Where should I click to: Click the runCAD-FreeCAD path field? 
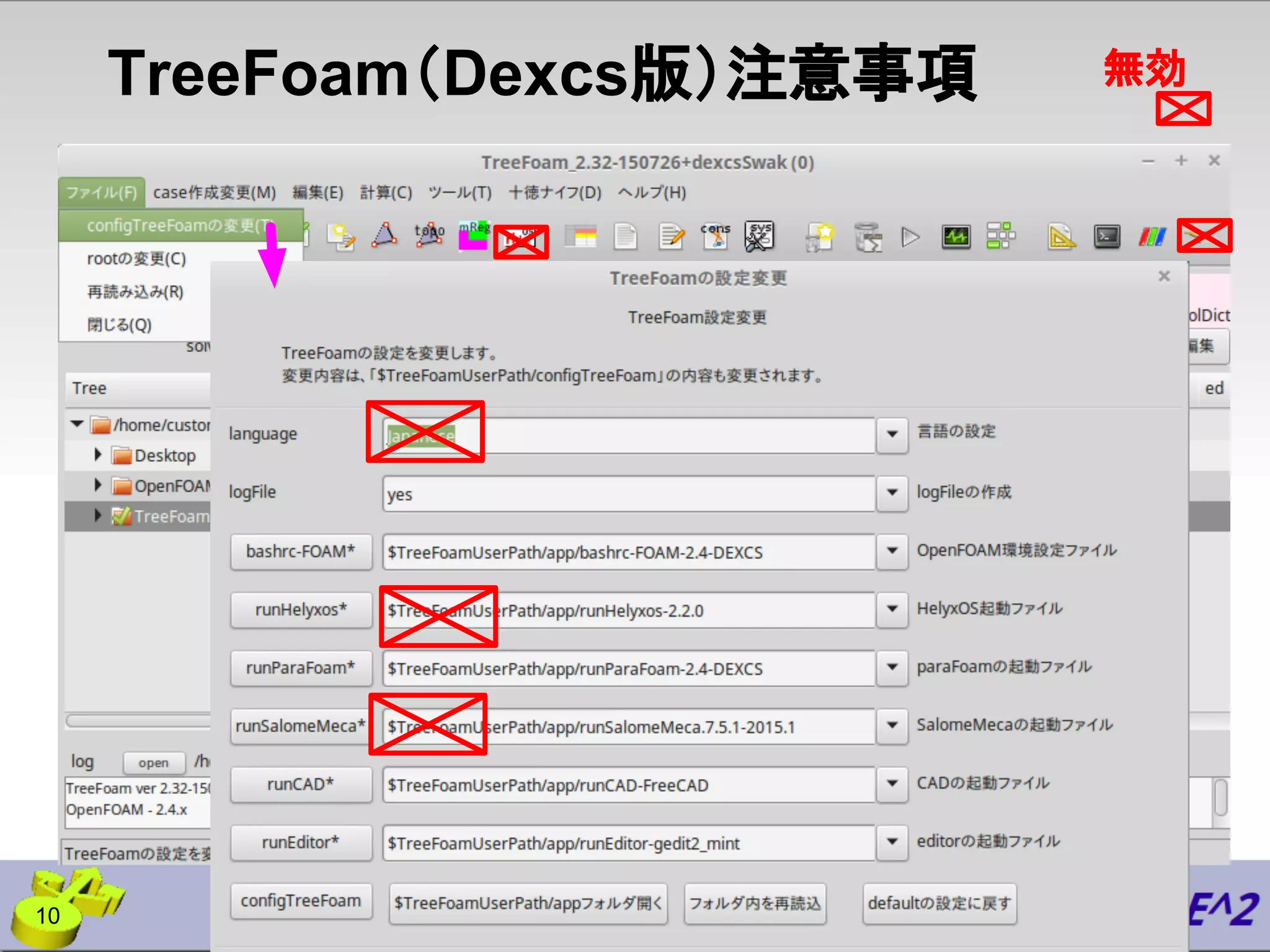(629, 785)
